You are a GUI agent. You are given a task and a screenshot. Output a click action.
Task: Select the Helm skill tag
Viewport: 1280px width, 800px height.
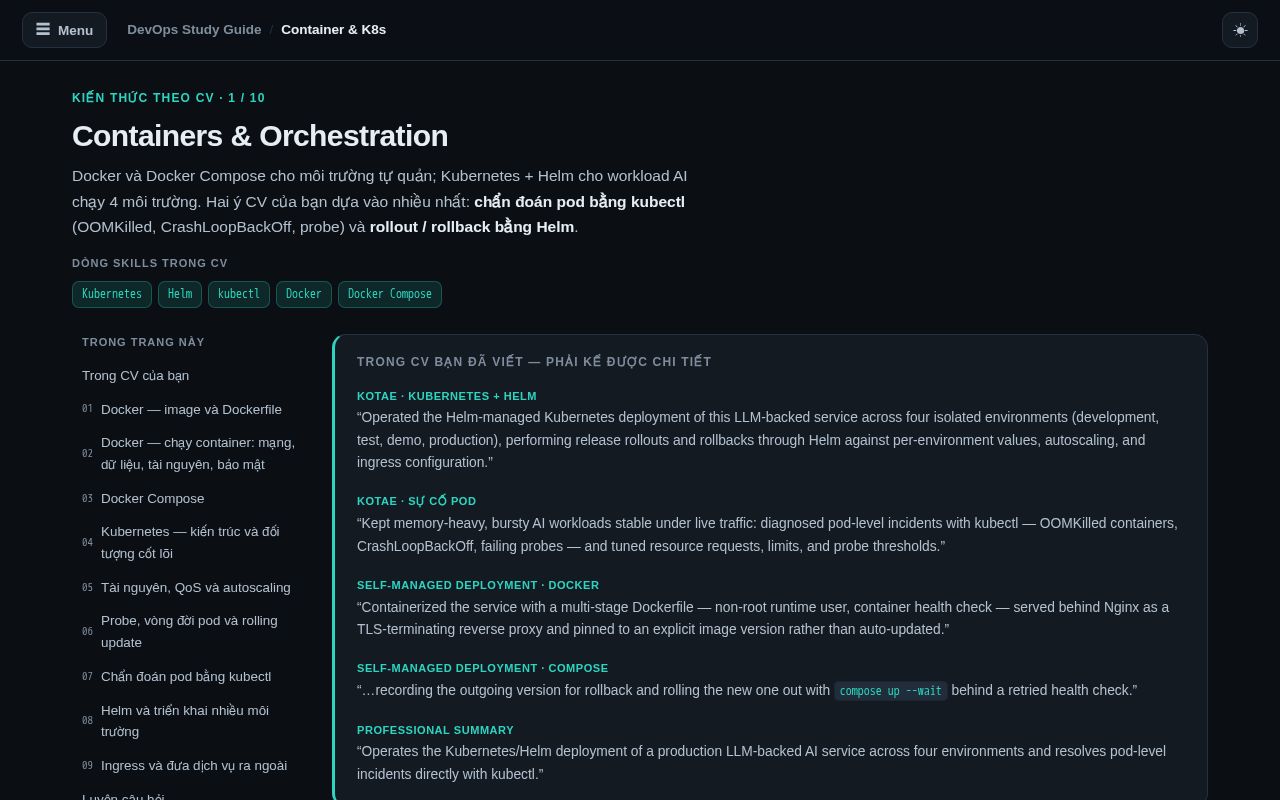(180, 294)
